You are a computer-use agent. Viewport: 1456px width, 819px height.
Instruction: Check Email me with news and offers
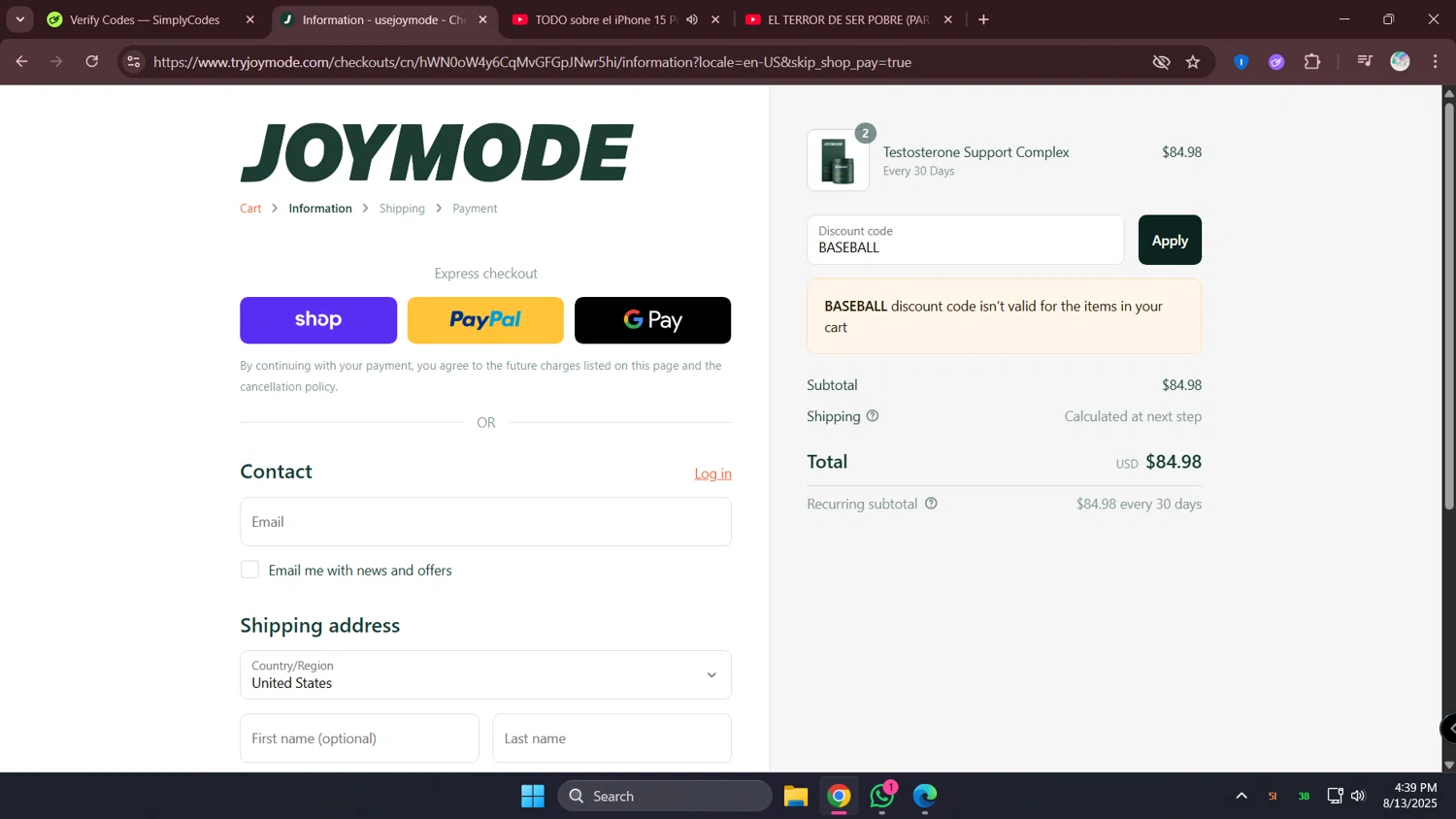(249, 570)
